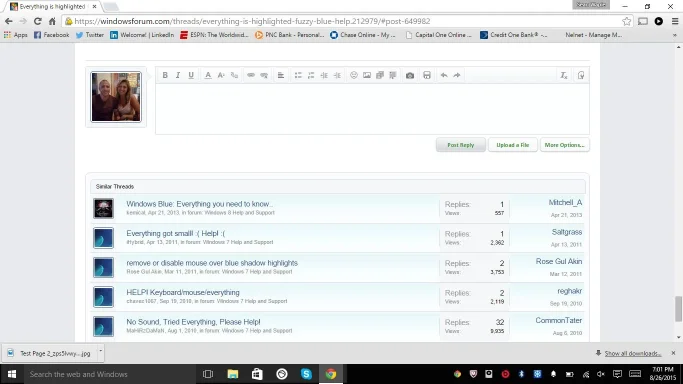
Task: Click the user avatar photo beside the editor
Action: [x=116, y=97]
